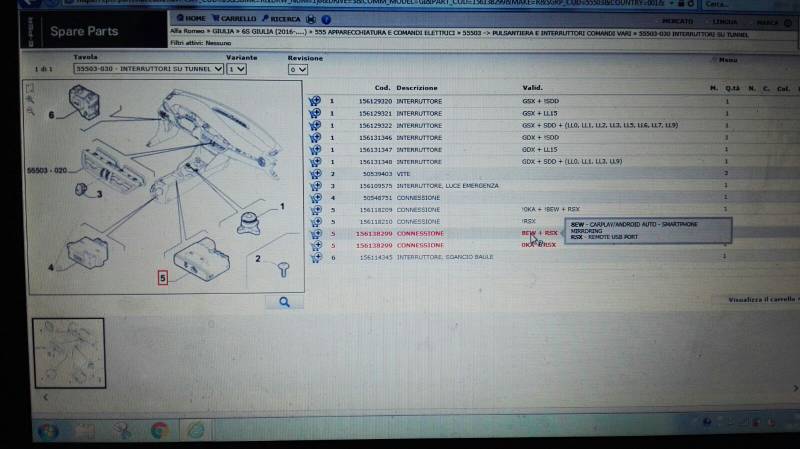Open Chrome from the taskbar
Screen dimensions: 800x449
pyautogui.click(x=158, y=430)
